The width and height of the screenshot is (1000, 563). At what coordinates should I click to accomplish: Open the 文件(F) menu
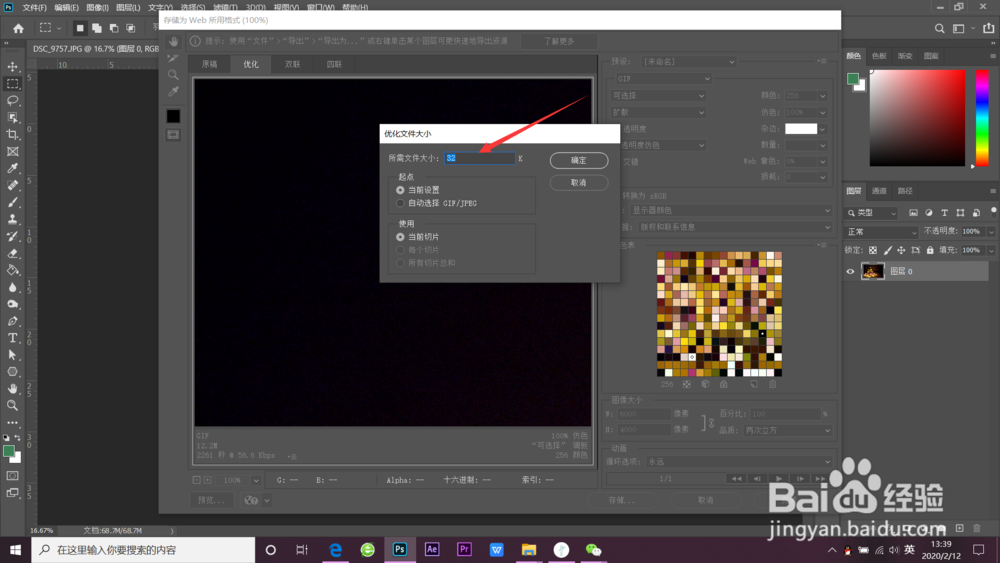click(34, 8)
